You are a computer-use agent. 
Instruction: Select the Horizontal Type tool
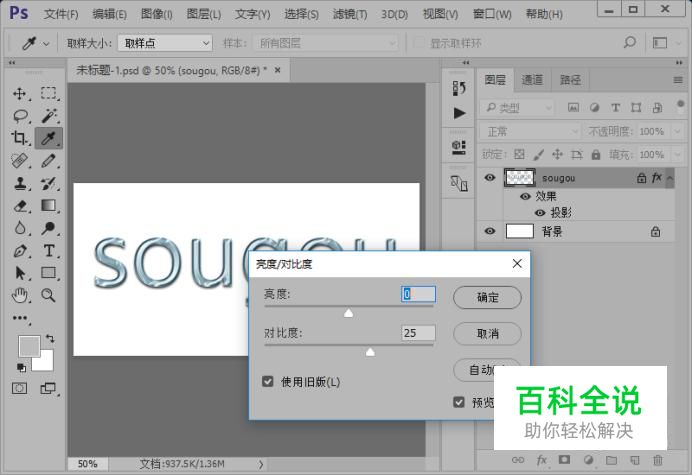coord(48,251)
